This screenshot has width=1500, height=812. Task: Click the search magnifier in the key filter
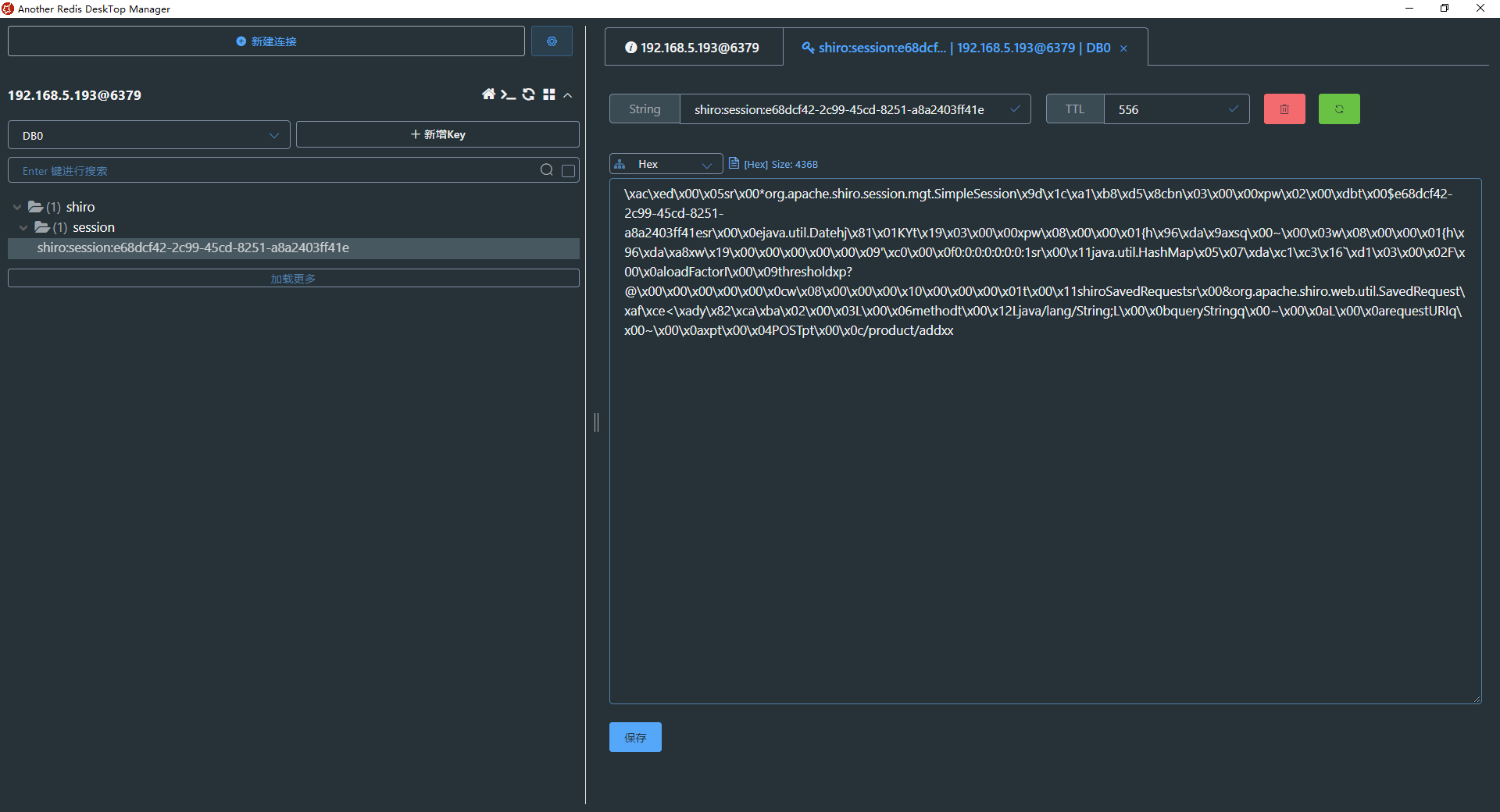pyautogui.click(x=546, y=170)
